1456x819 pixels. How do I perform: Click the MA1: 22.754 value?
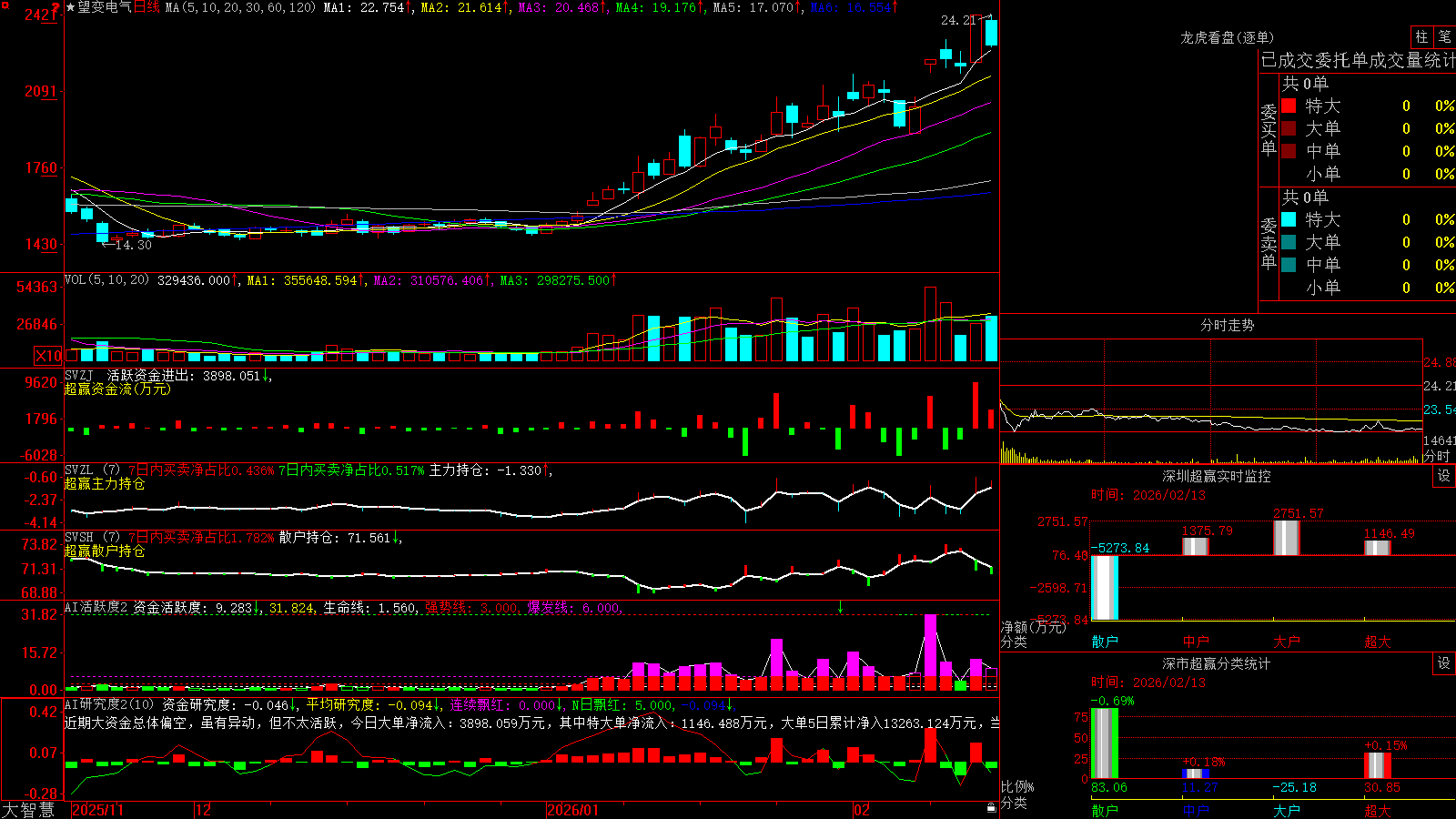point(363,7)
